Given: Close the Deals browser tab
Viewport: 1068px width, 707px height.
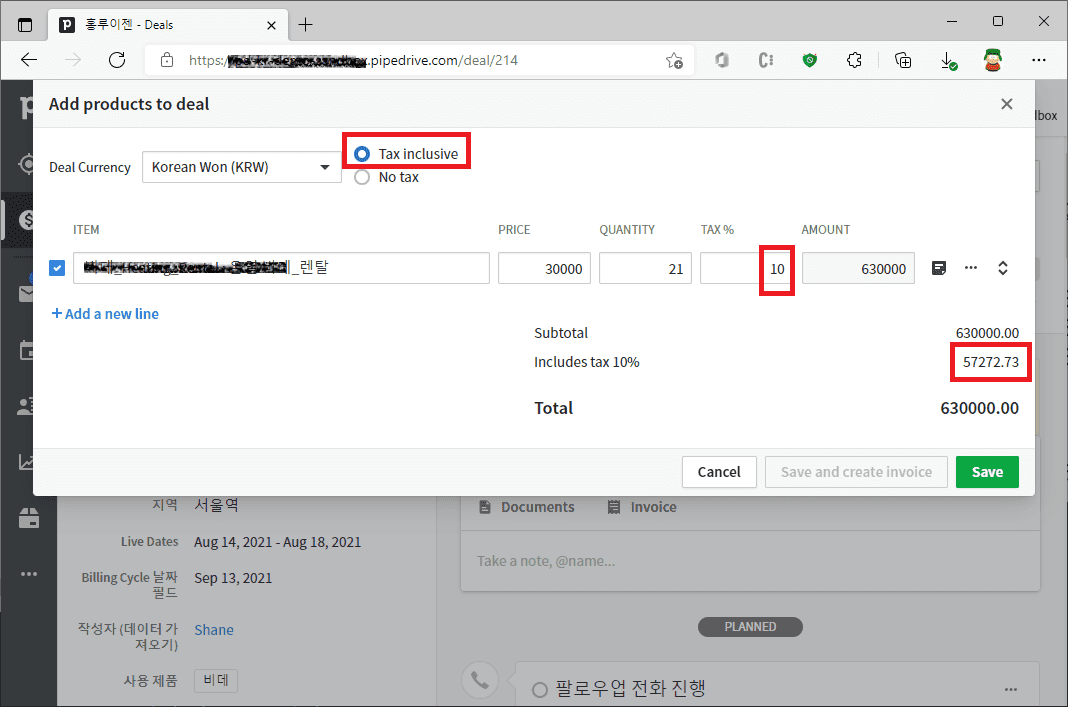Looking at the screenshot, I should (271, 25).
